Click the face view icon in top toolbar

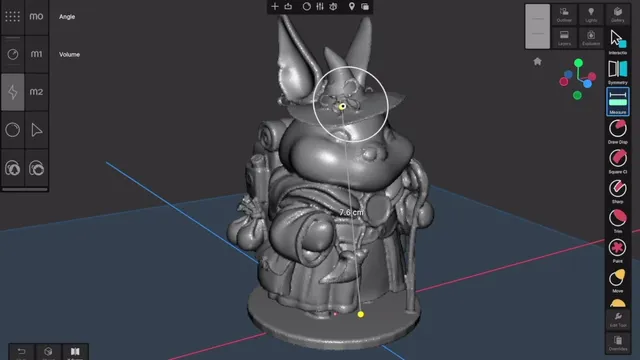click(333, 7)
